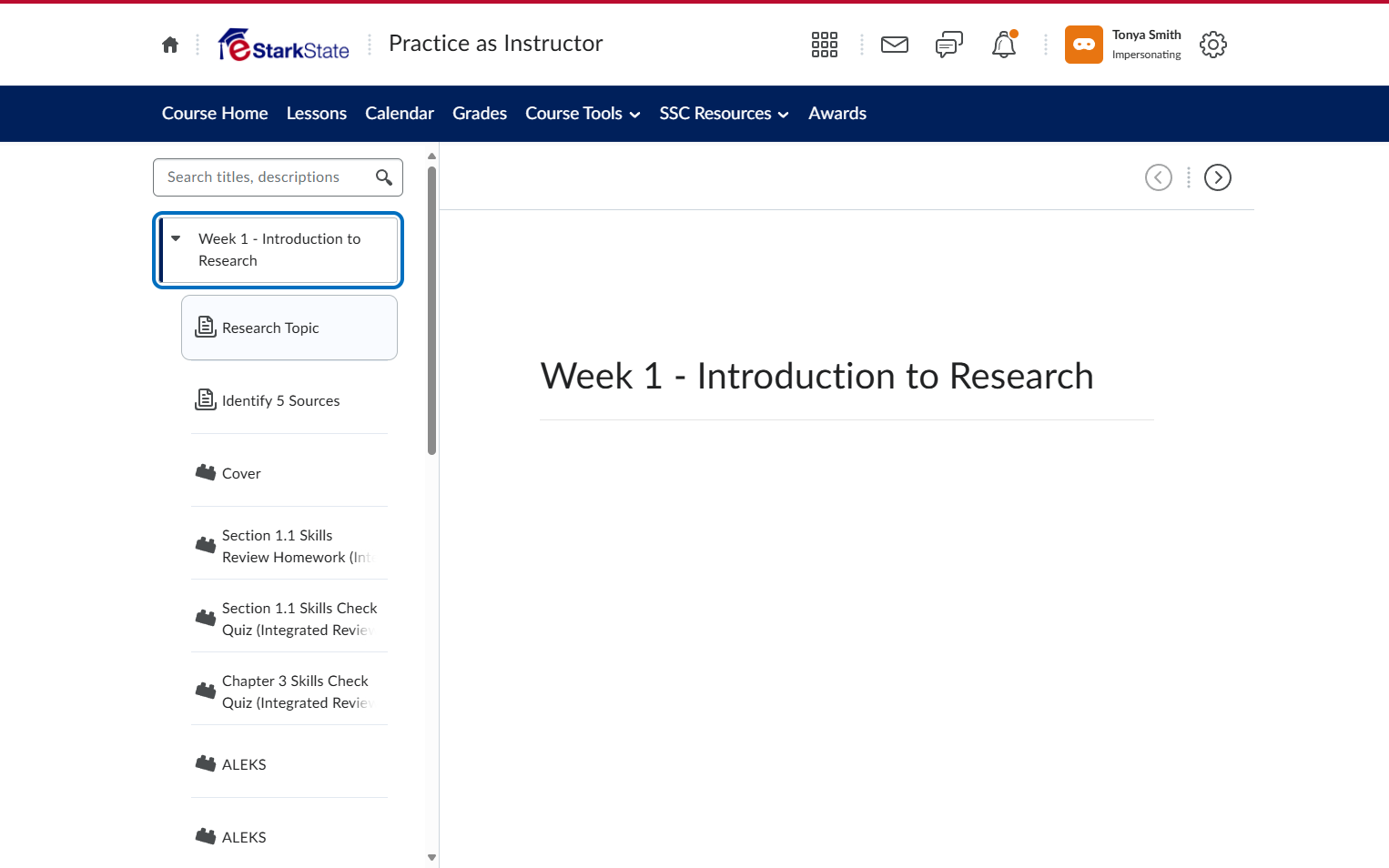This screenshot has height=868, width=1389.
Task: Click the Stark State logo
Action: click(x=284, y=45)
